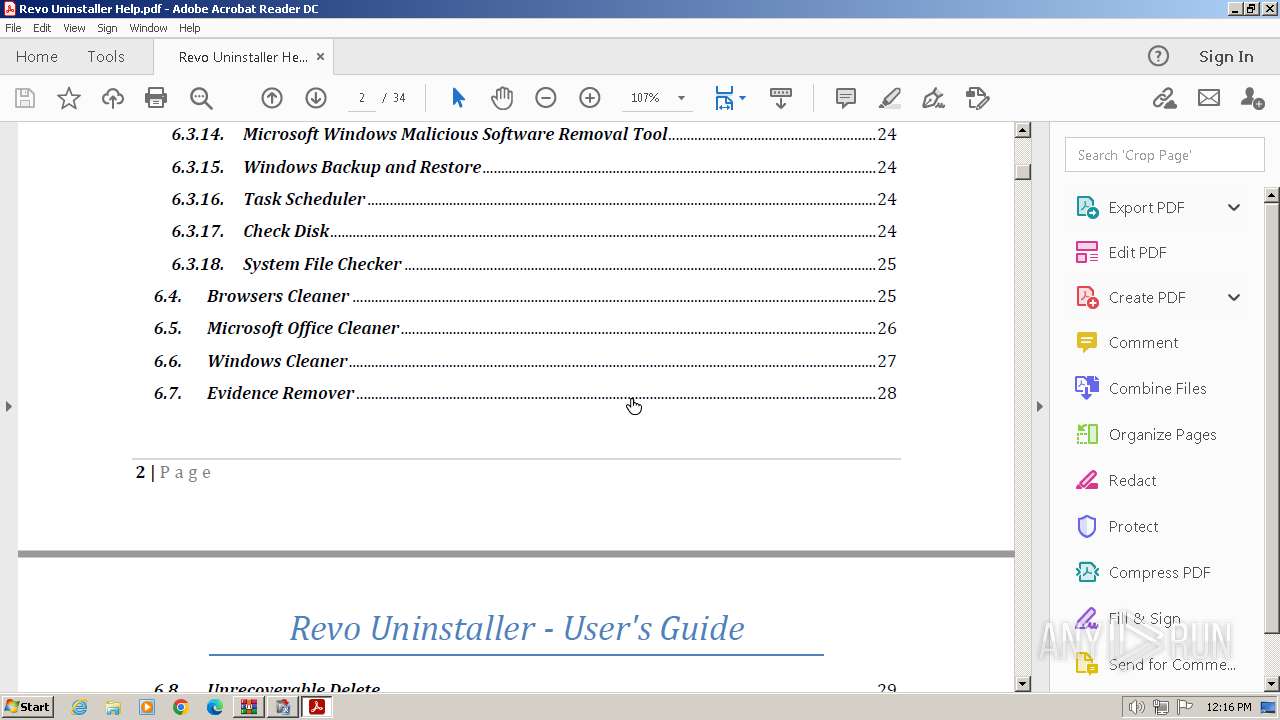Zoom in with the plus button
This screenshot has width=1280, height=720.
pyautogui.click(x=590, y=98)
